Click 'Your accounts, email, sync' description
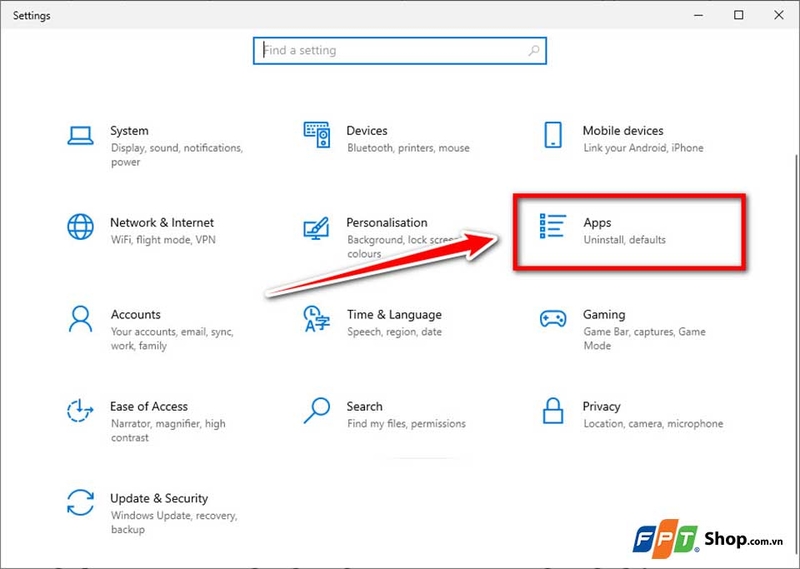Viewport: 800px width, 569px height. pyautogui.click(x=172, y=338)
